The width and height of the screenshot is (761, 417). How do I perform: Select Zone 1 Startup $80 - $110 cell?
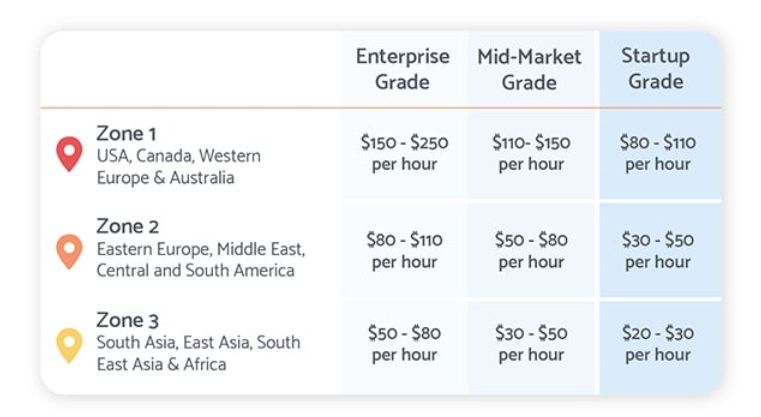[x=657, y=153]
